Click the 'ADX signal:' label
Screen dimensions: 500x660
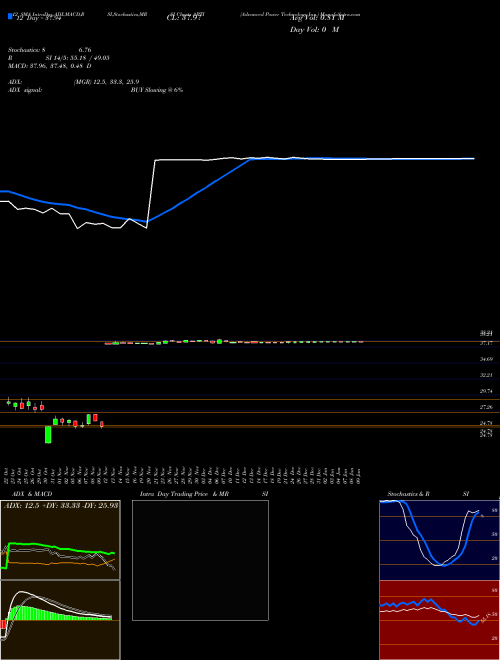coord(24,90)
